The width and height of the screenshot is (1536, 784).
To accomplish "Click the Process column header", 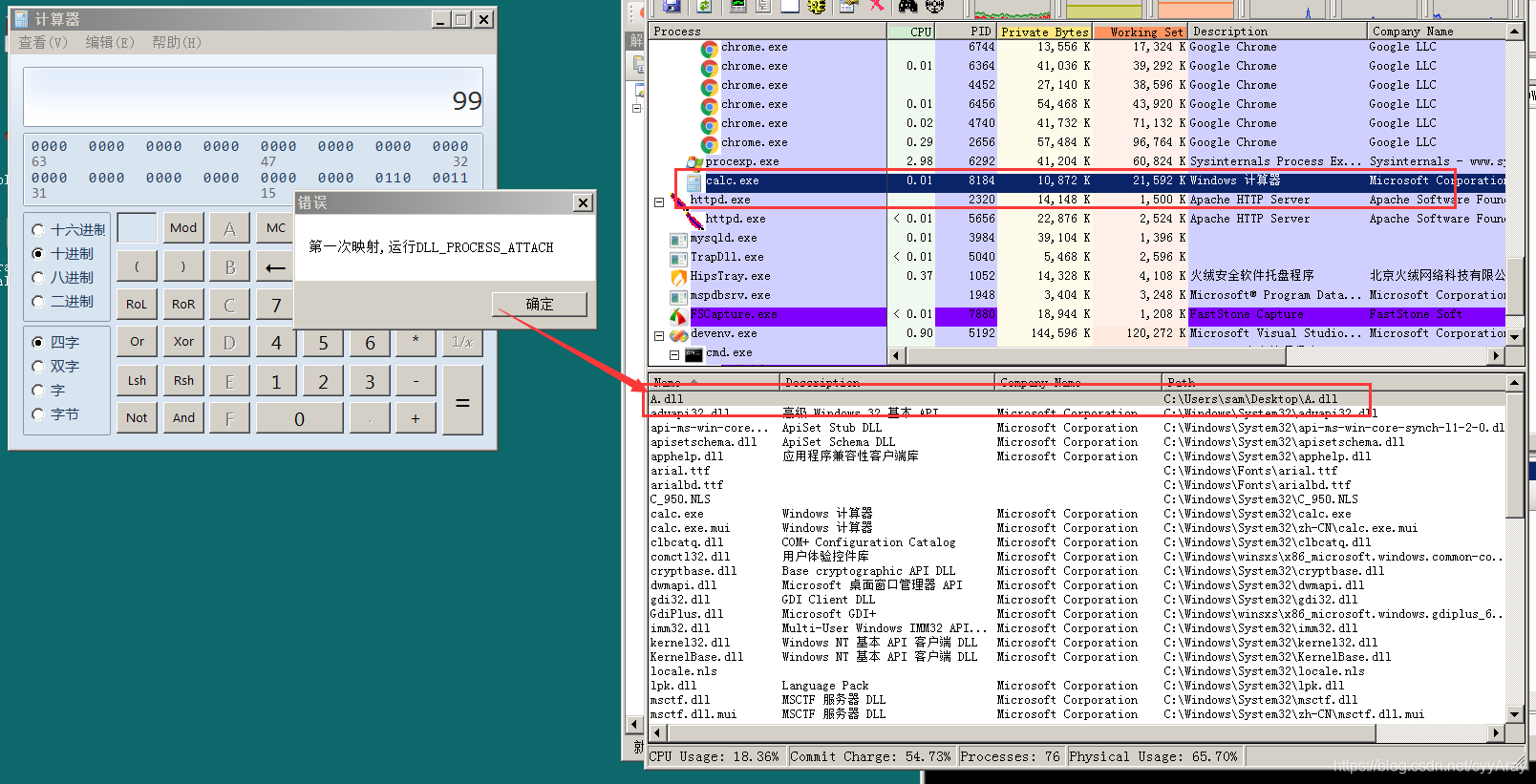I will pyautogui.click(x=768, y=32).
